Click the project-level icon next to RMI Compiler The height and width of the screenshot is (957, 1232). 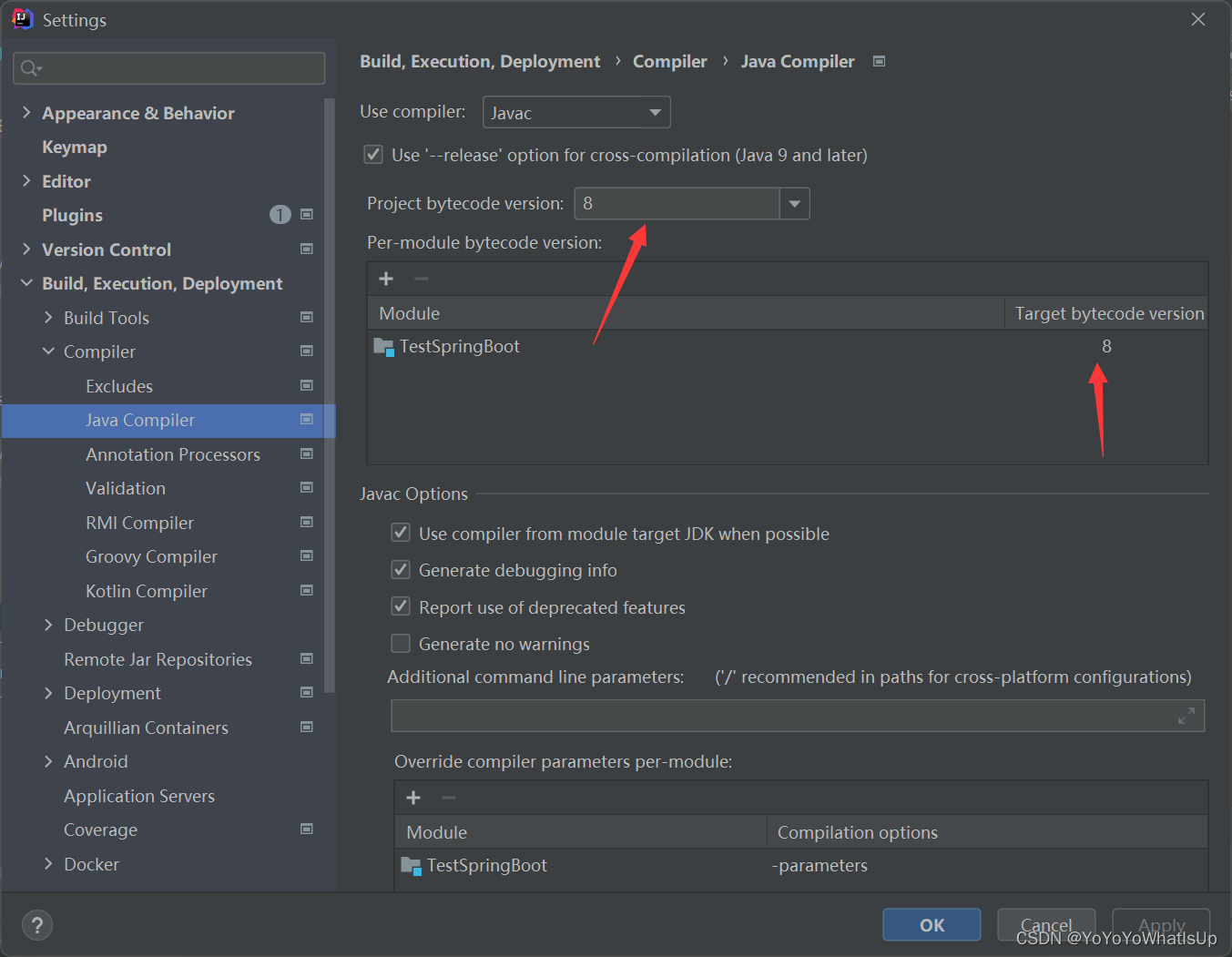pos(307,522)
